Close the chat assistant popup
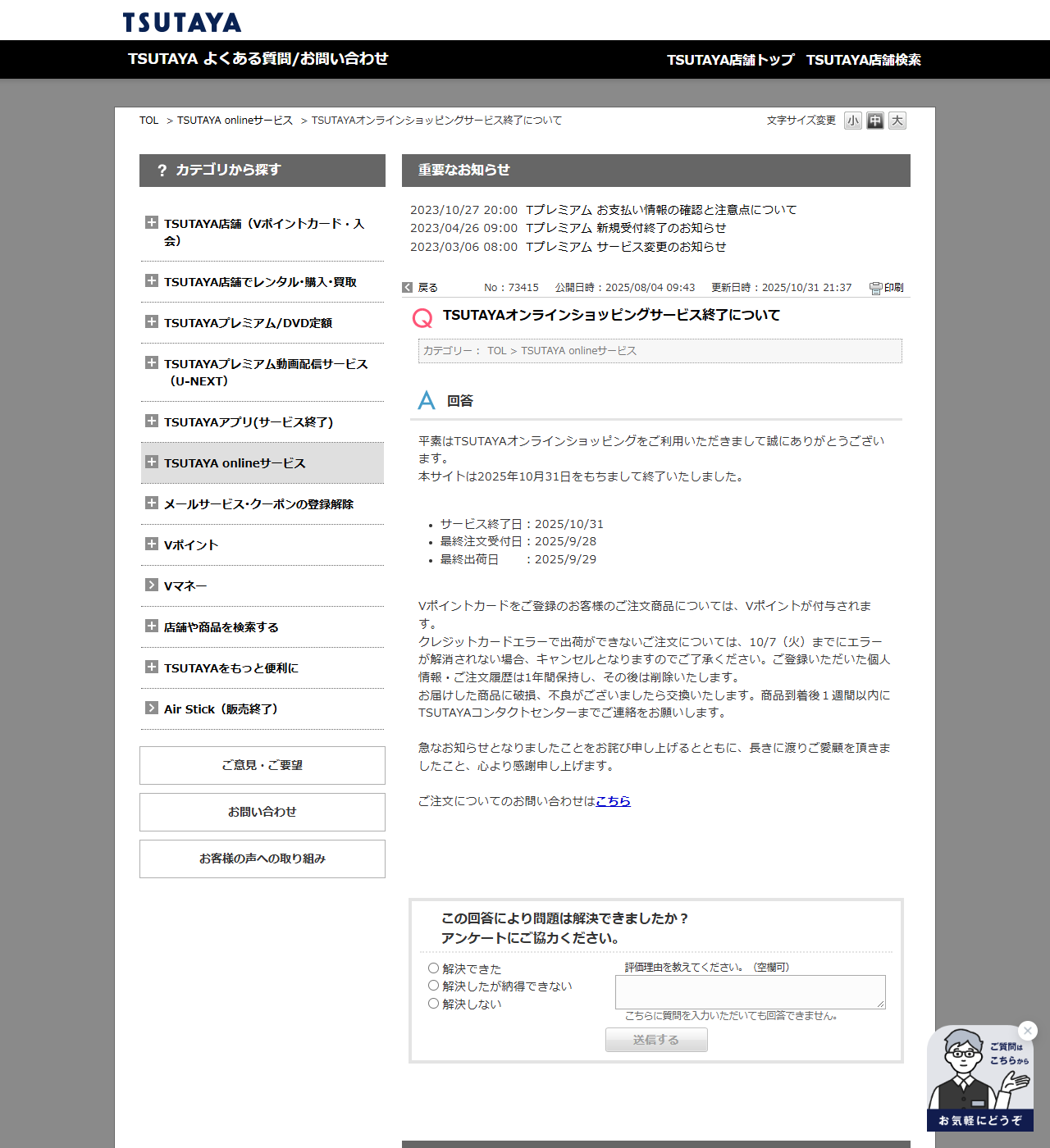 point(1027,1031)
